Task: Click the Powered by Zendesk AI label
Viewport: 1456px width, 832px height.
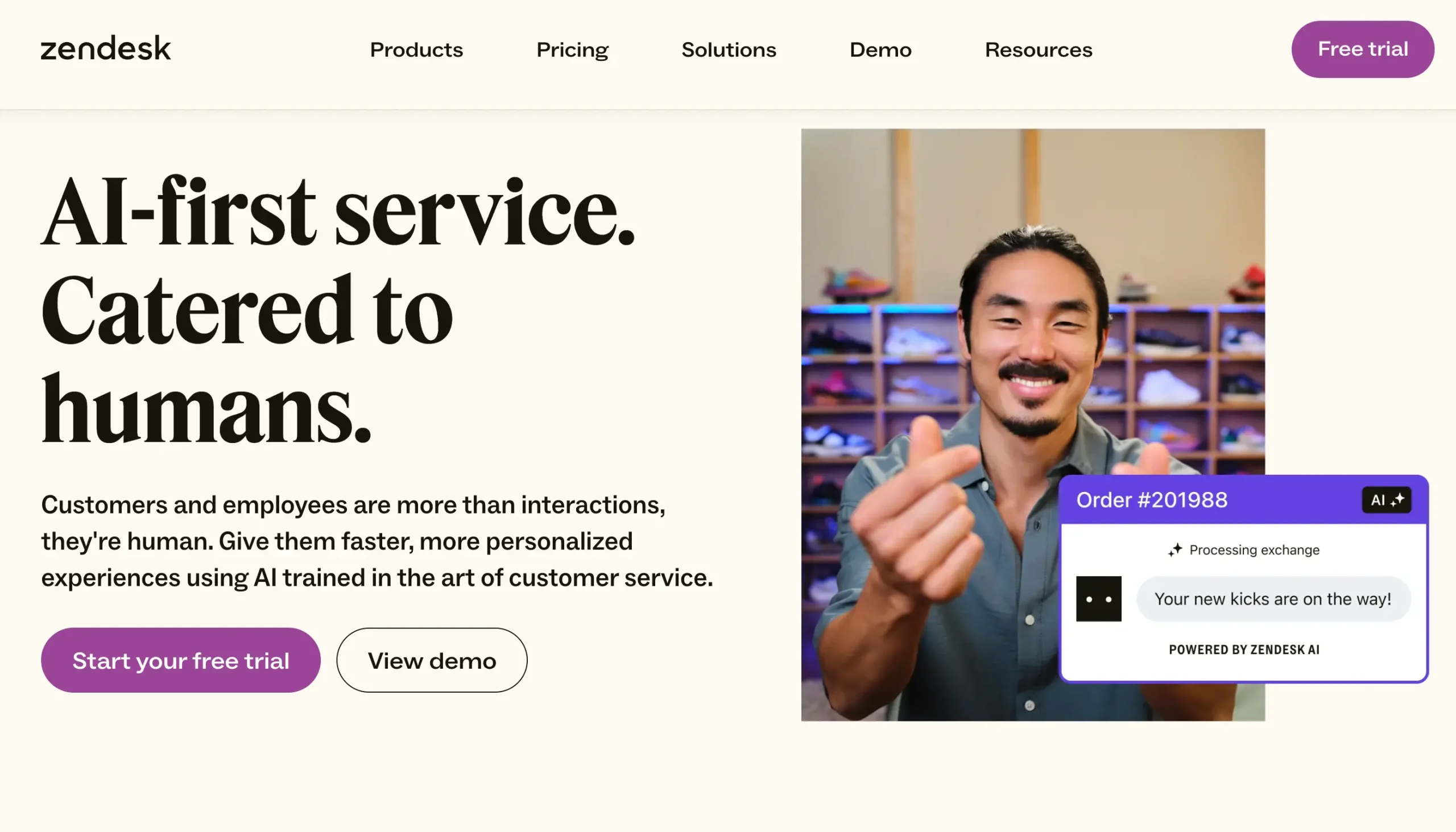Action: click(x=1244, y=649)
